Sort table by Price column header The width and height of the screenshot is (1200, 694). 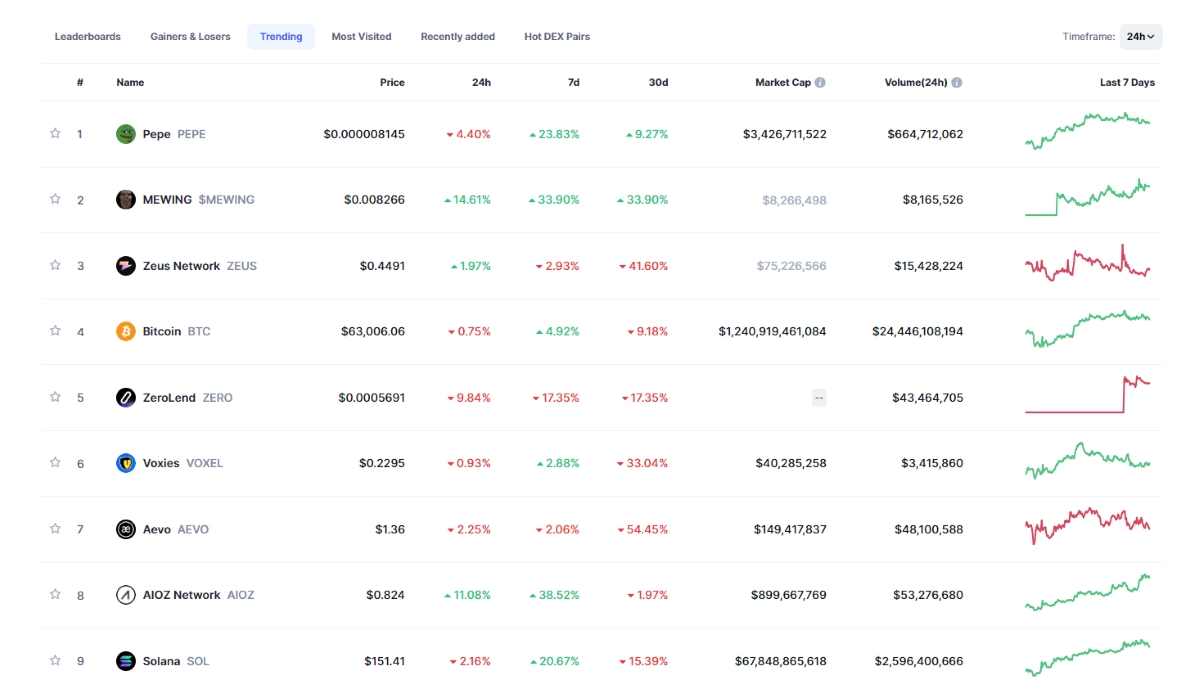(392, 82)
